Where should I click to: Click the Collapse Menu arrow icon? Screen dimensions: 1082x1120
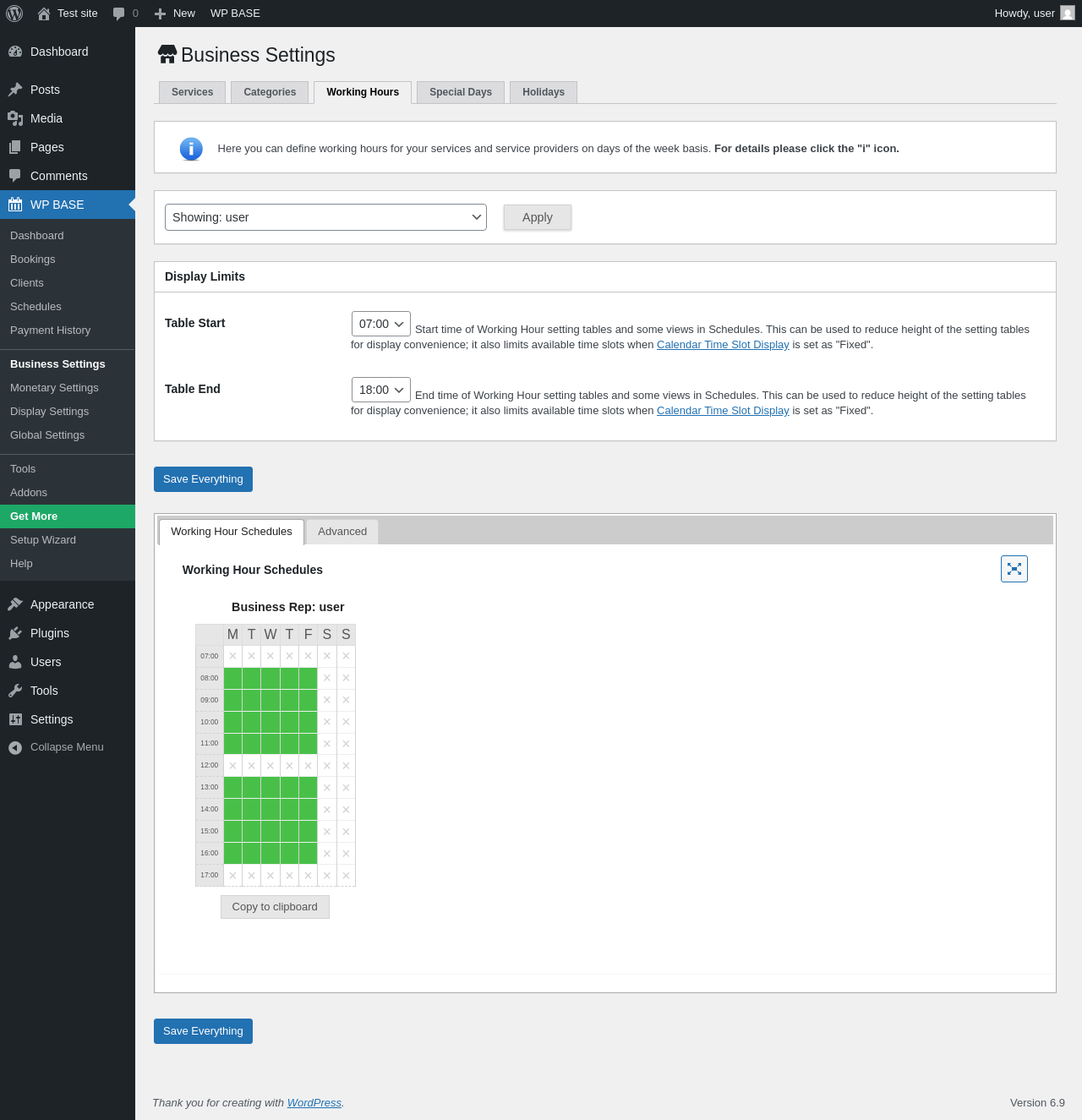pos(15,747)
